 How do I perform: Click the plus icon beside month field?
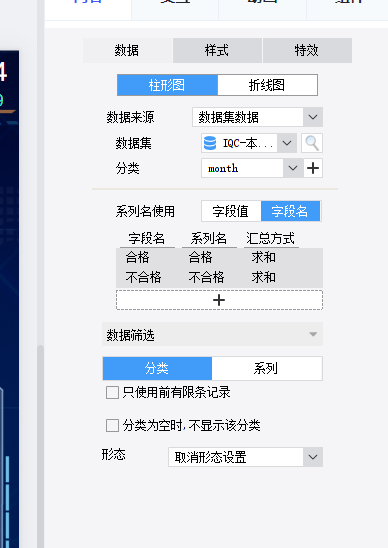pos(313,168)
